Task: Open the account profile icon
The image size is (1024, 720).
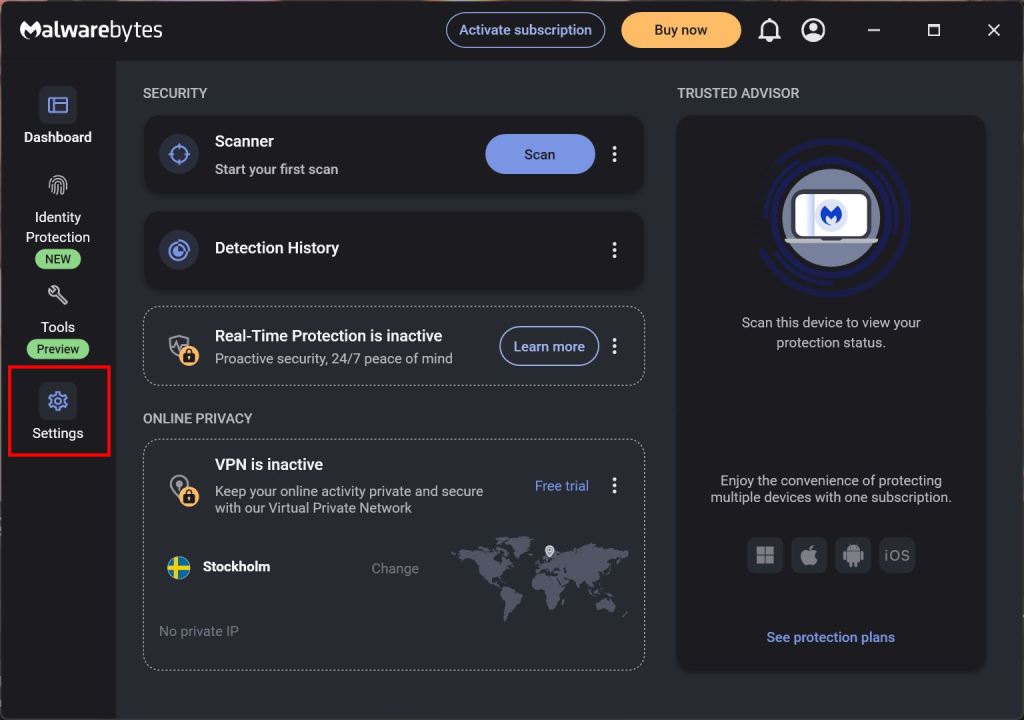Action: pos(812,30)
